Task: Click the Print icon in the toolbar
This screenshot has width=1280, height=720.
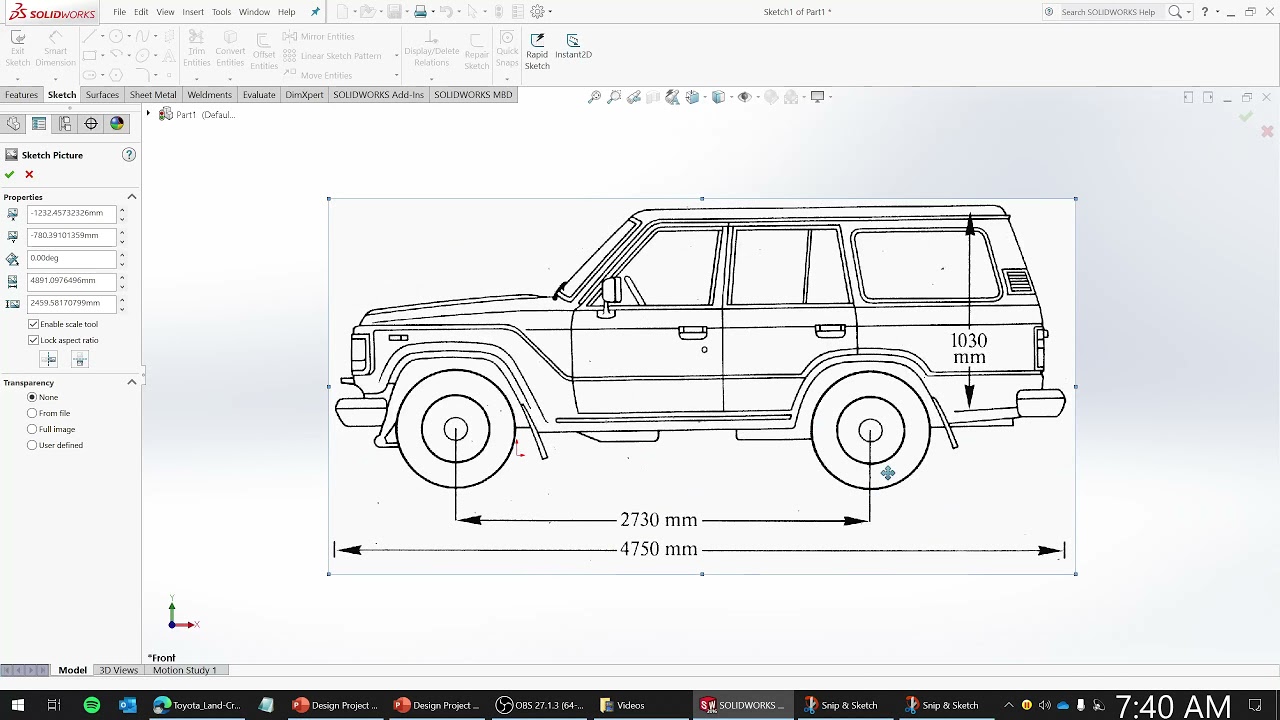Action: pyautogui.click(x=420, y=12)
